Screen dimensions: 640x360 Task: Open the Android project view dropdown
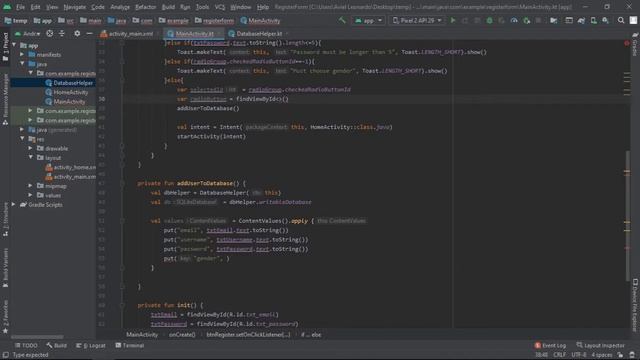pyautogui.click(x=28, y=33)
